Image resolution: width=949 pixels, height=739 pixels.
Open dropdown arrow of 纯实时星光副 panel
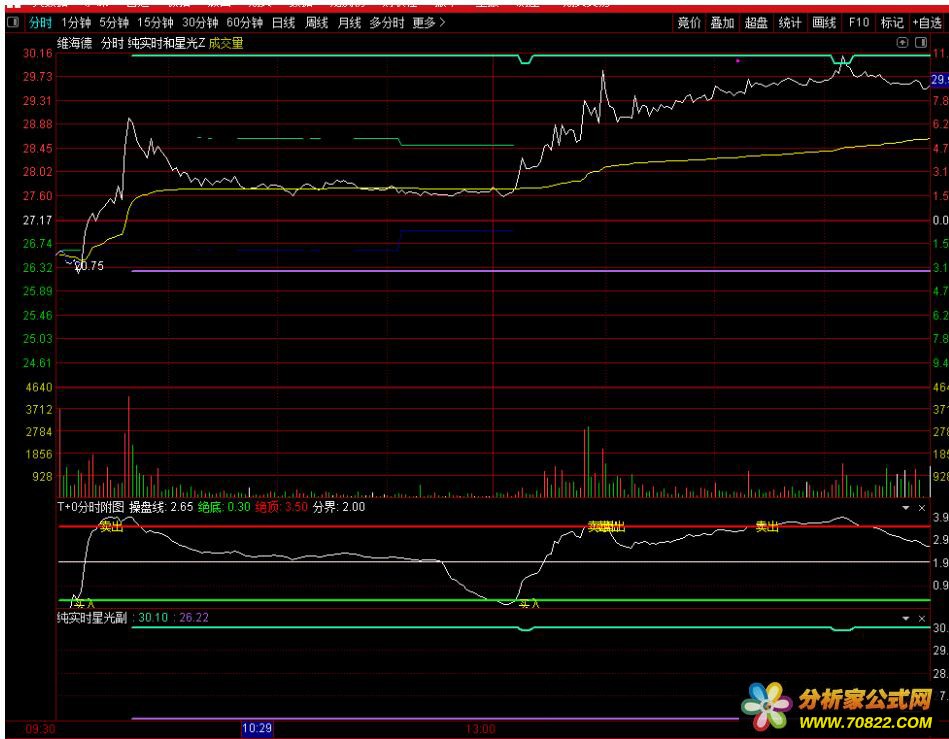906,619
